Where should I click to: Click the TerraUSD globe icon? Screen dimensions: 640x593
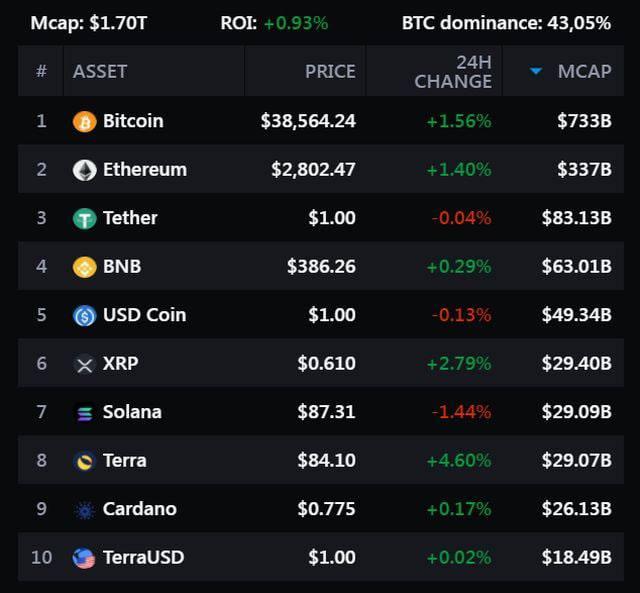tap(84, 558)
